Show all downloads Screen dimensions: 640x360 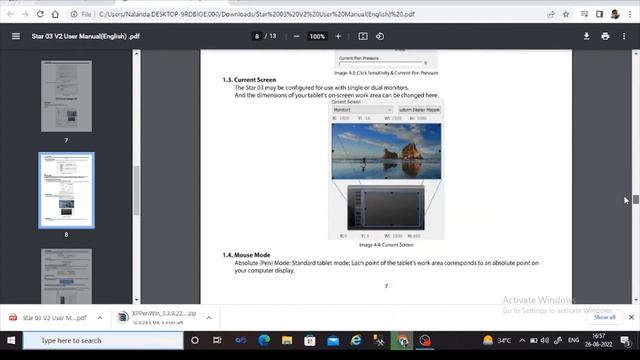(604, 317)
